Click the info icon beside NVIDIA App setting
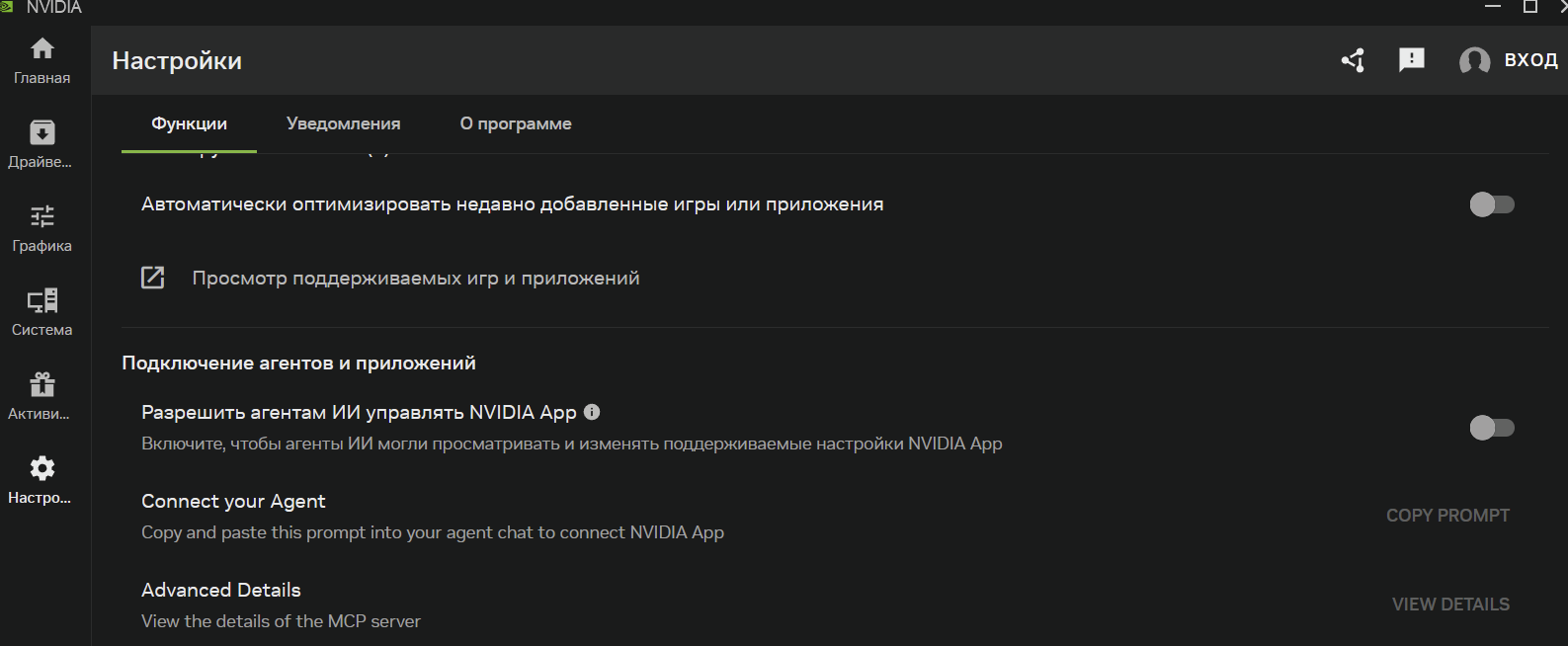Viewport: 1568px width, 646px height. click(592, 412)
